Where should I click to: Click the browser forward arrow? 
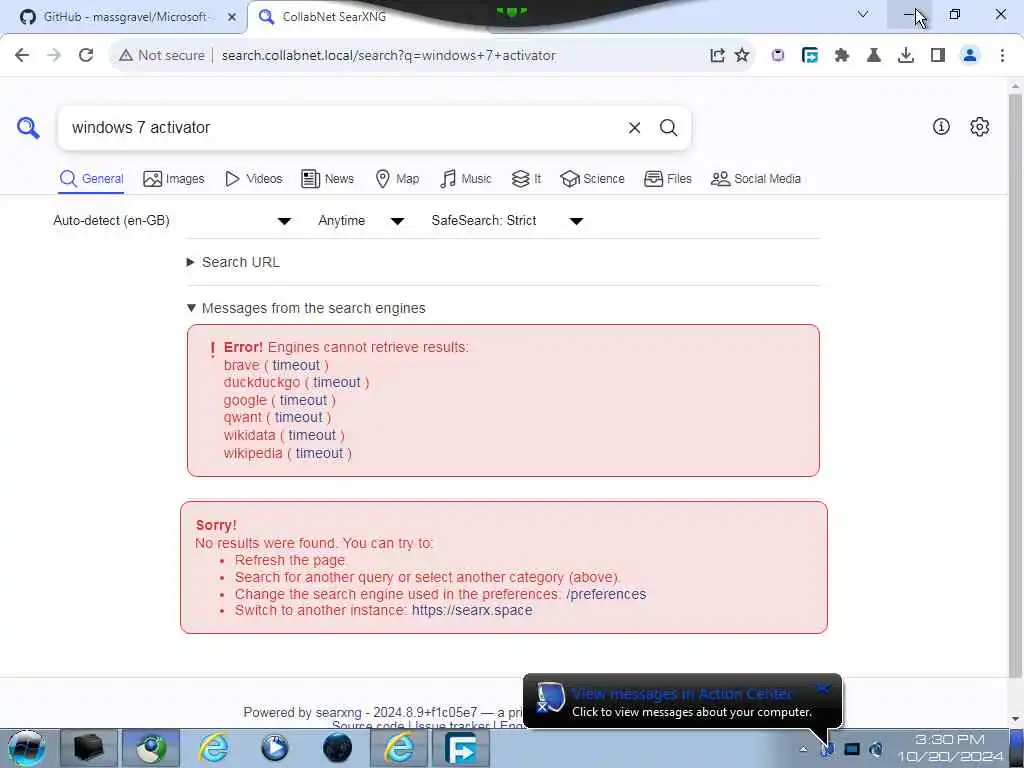pos(54,56)
